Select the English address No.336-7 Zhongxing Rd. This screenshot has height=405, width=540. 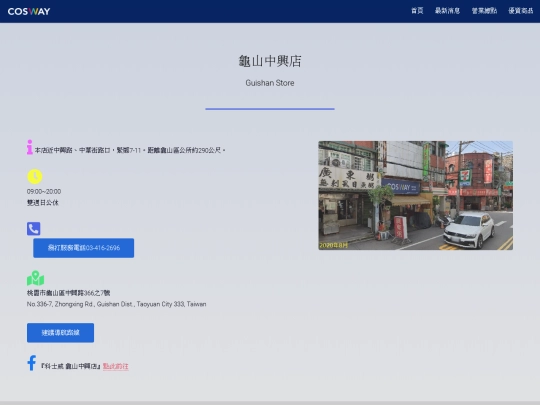(x=116, y=304)
